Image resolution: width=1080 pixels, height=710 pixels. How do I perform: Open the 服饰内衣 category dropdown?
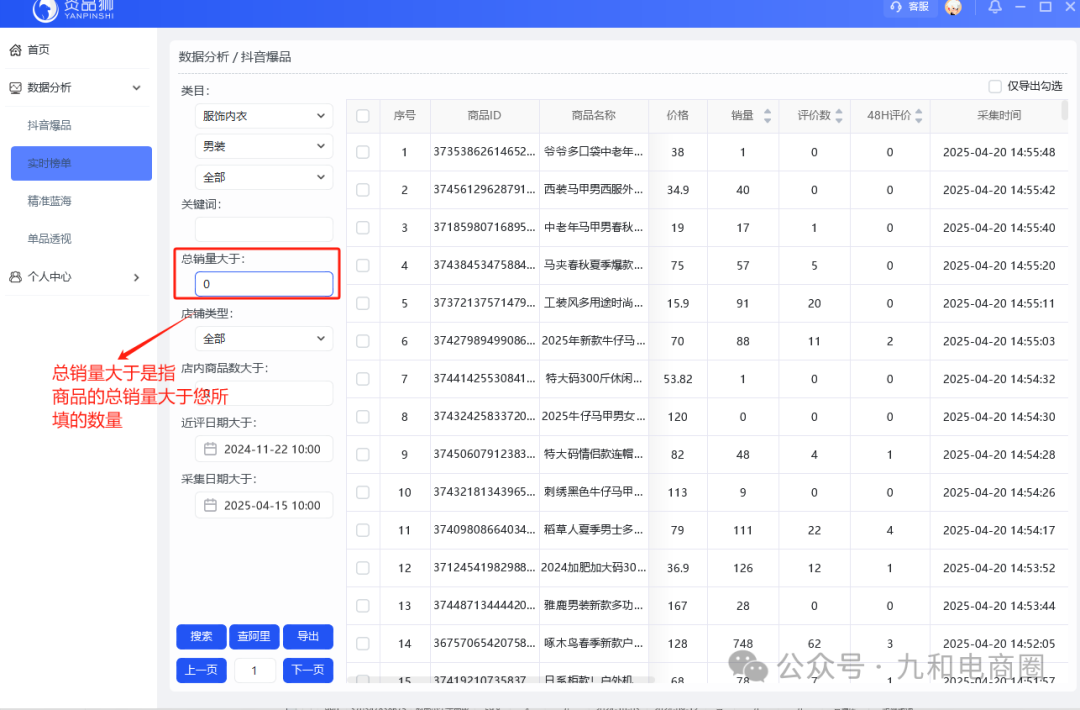[x=263, y=115]
